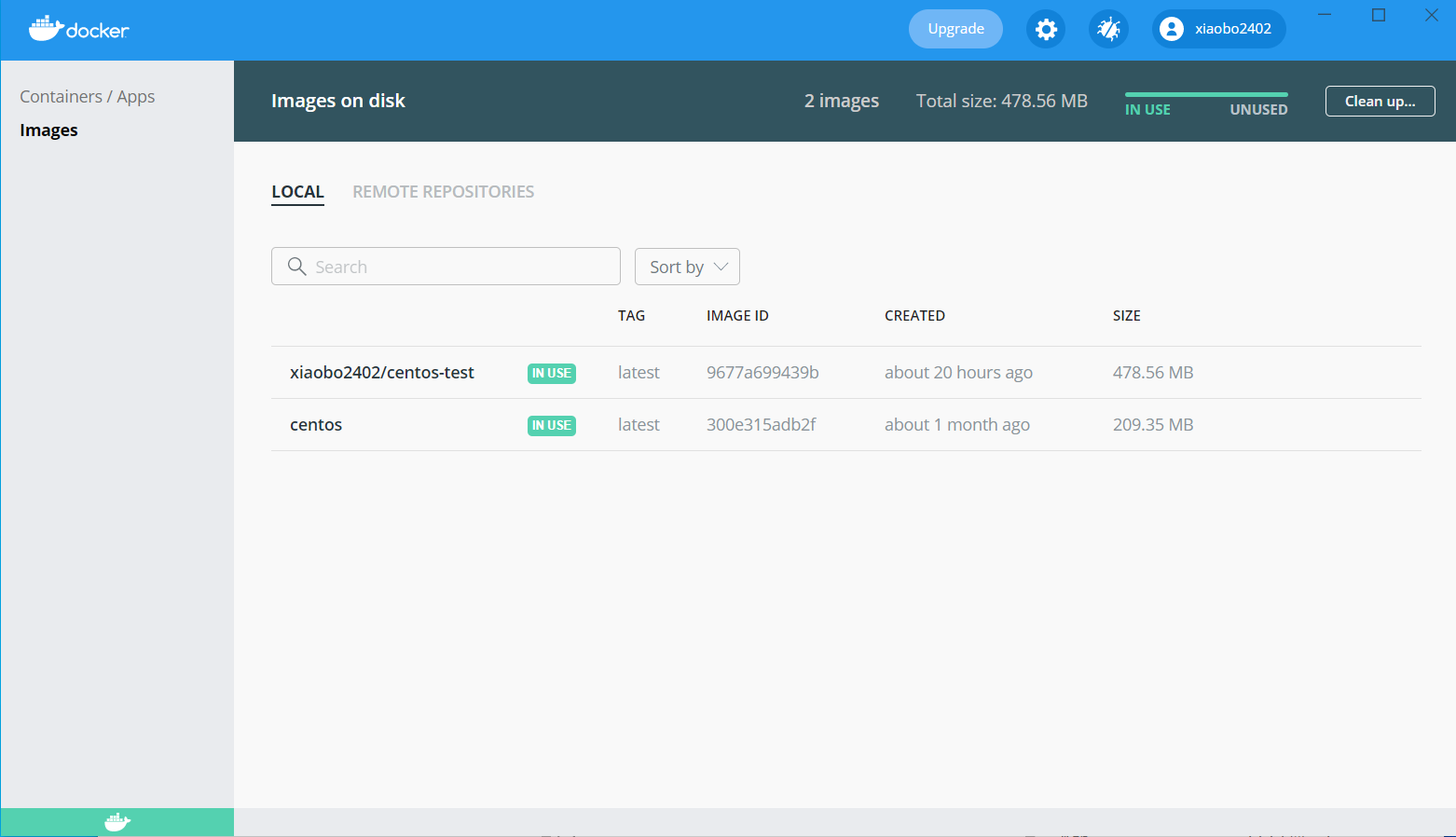
Task: Toggle the IN USE badge on centos row
Action: pyautogui.click(x=551, y=425)
